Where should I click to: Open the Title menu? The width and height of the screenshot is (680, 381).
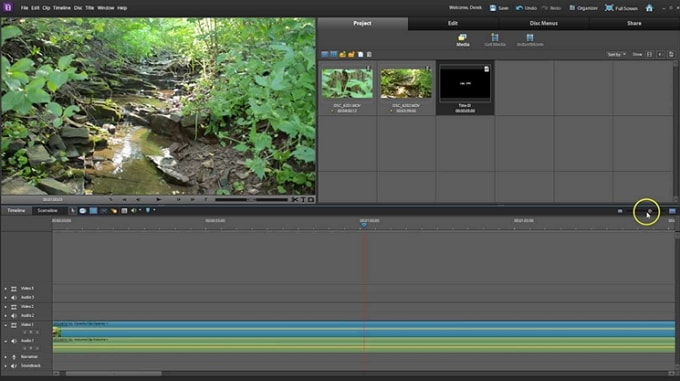[x=90, y=8]
